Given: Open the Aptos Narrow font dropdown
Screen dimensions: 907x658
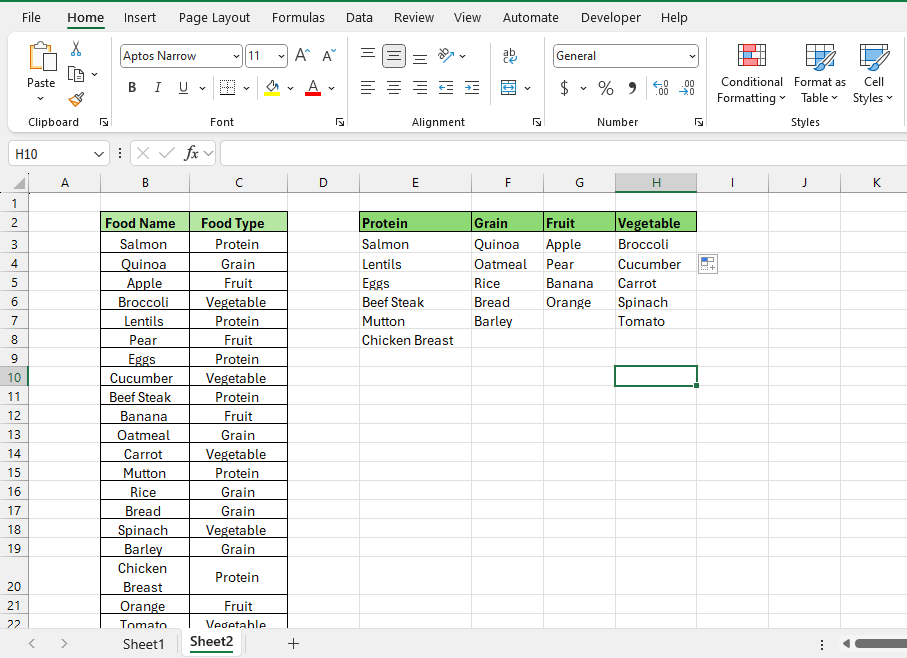Looking at the screenshot, I should click(x=236, y=56).
